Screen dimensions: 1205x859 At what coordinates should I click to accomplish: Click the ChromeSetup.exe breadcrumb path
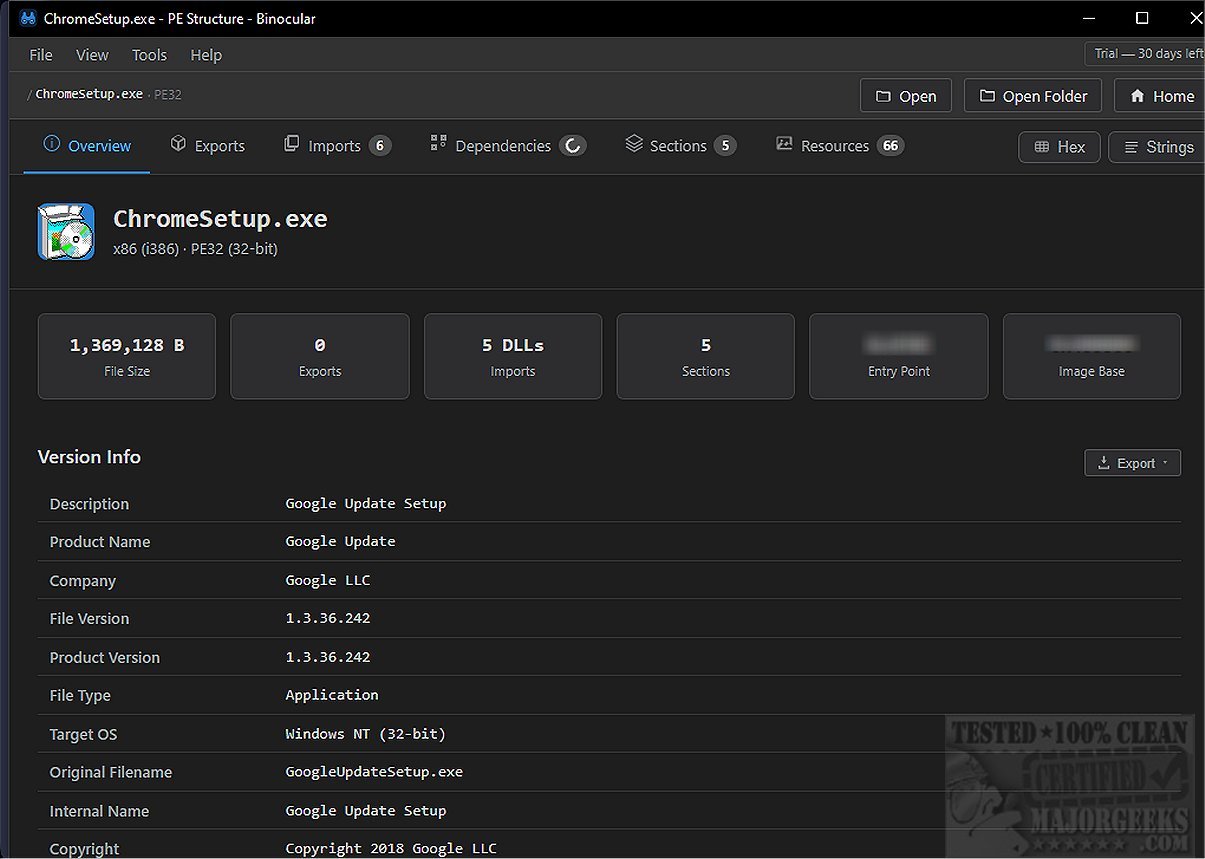pos(89,94)
